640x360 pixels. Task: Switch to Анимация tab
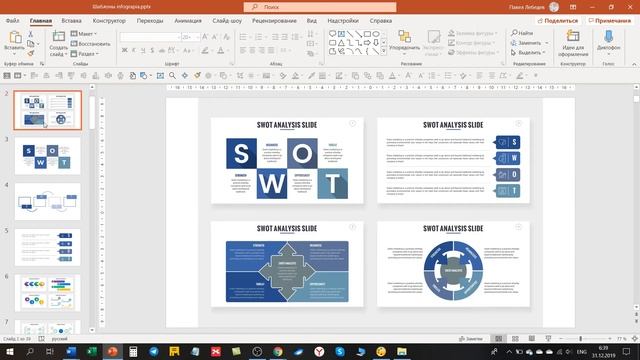[x=188, y=20]
